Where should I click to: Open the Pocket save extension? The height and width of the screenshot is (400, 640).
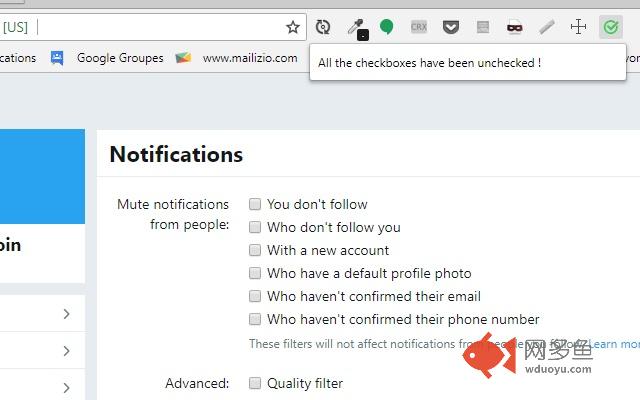pos(451,27)
